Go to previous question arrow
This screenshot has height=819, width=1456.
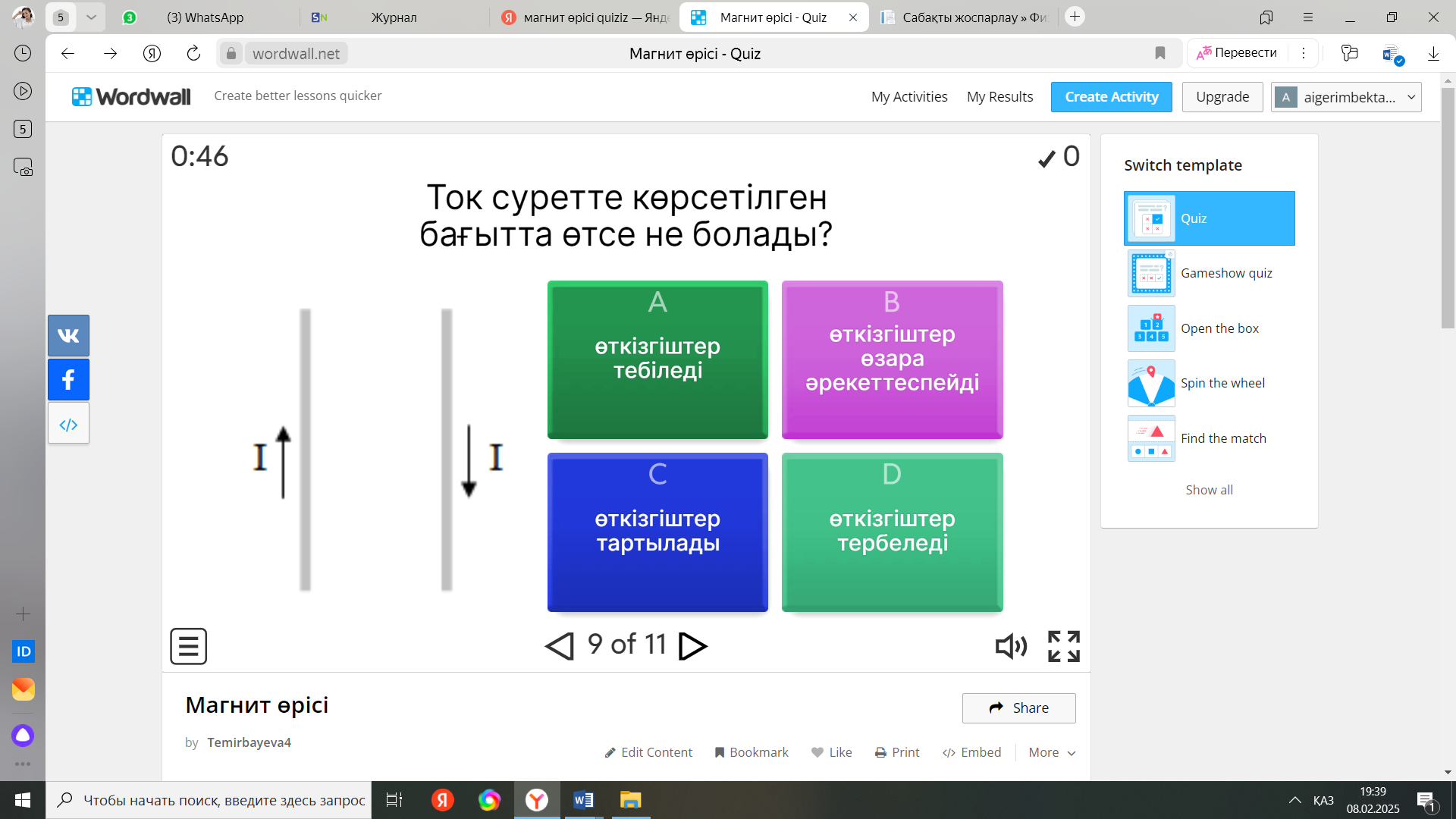tap(560, 646)
